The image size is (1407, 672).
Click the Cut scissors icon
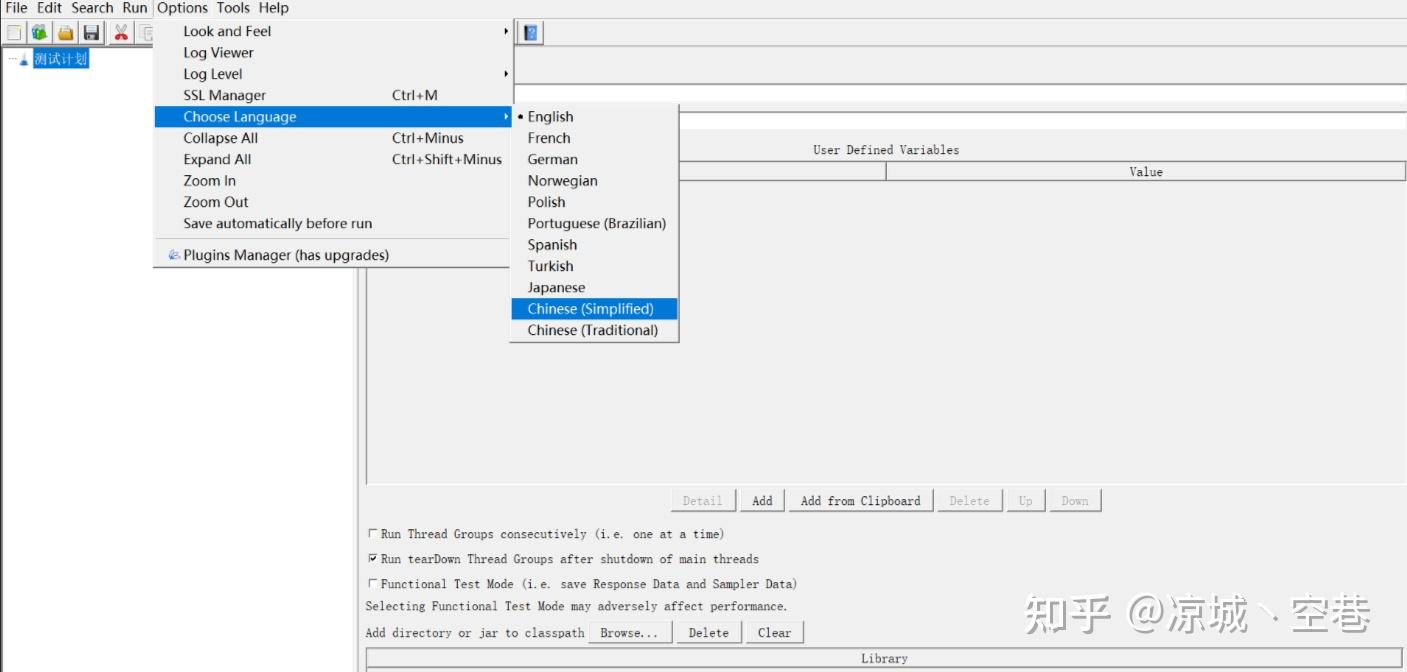tap(121, 32)
